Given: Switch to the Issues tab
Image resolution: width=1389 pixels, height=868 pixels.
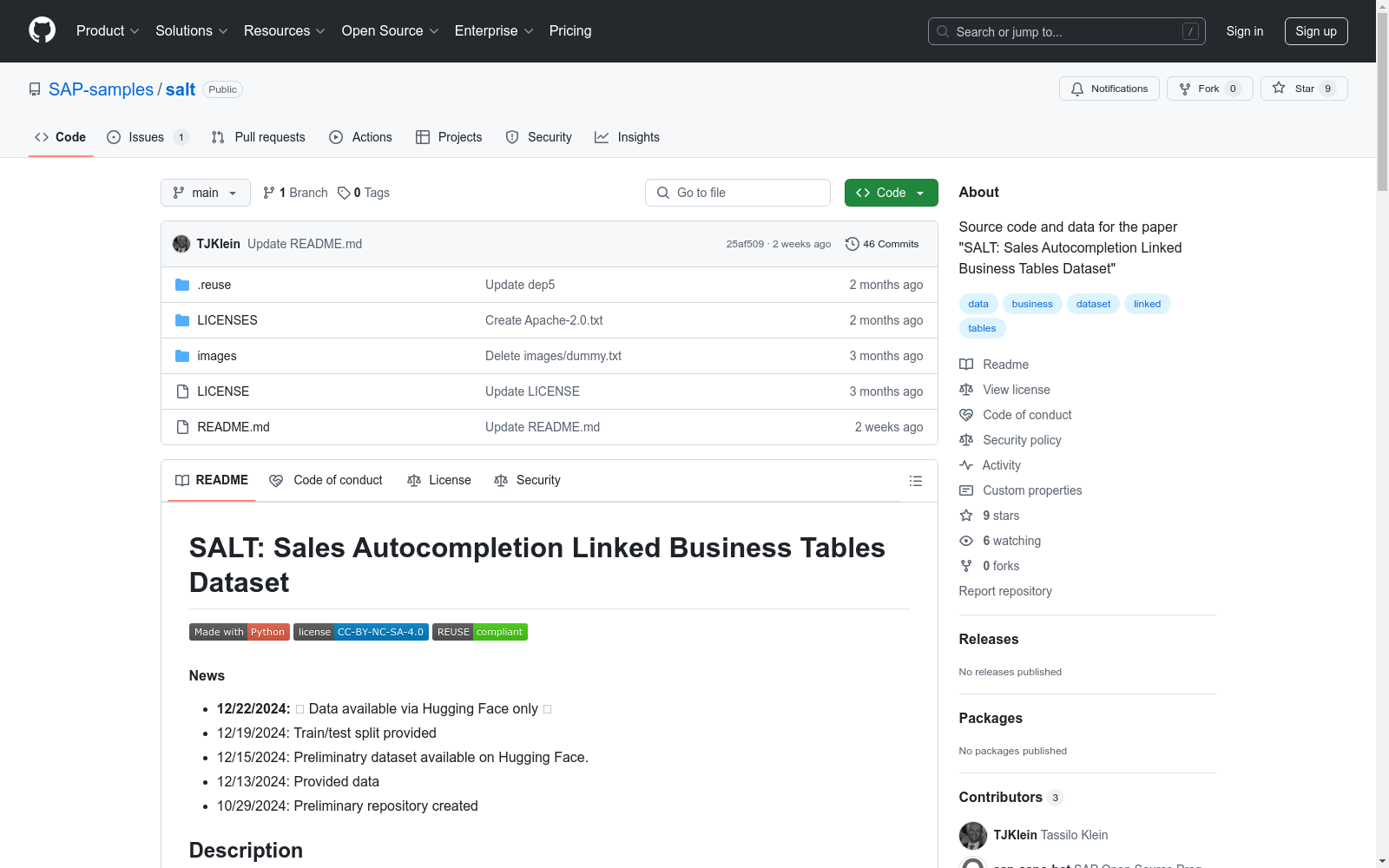Looking at the screenshot, I should 148,137.
